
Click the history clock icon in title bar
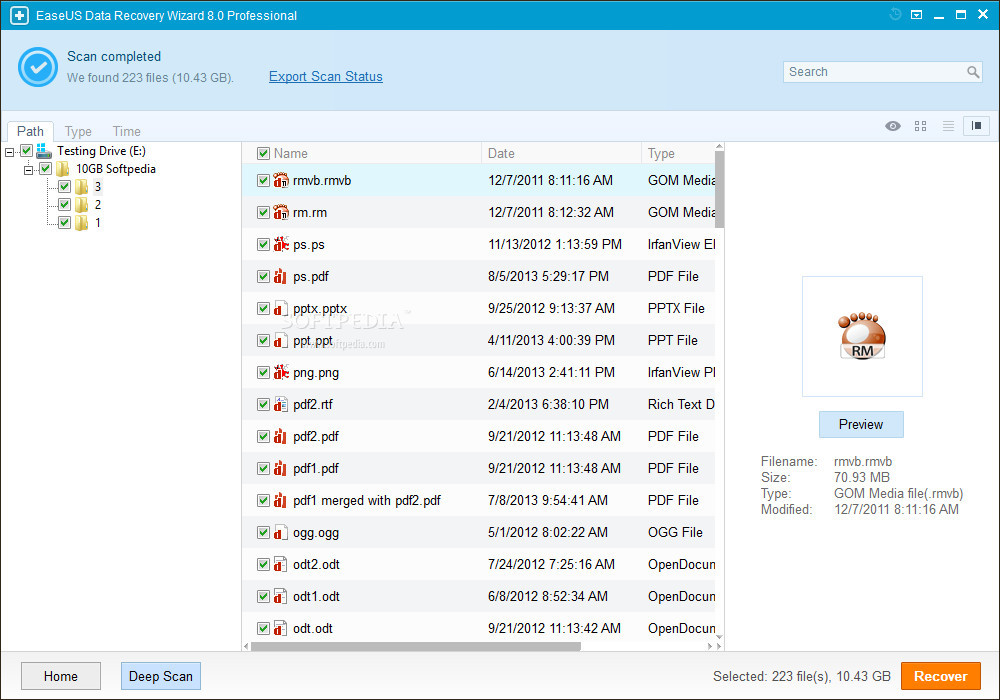click(895, 14)
